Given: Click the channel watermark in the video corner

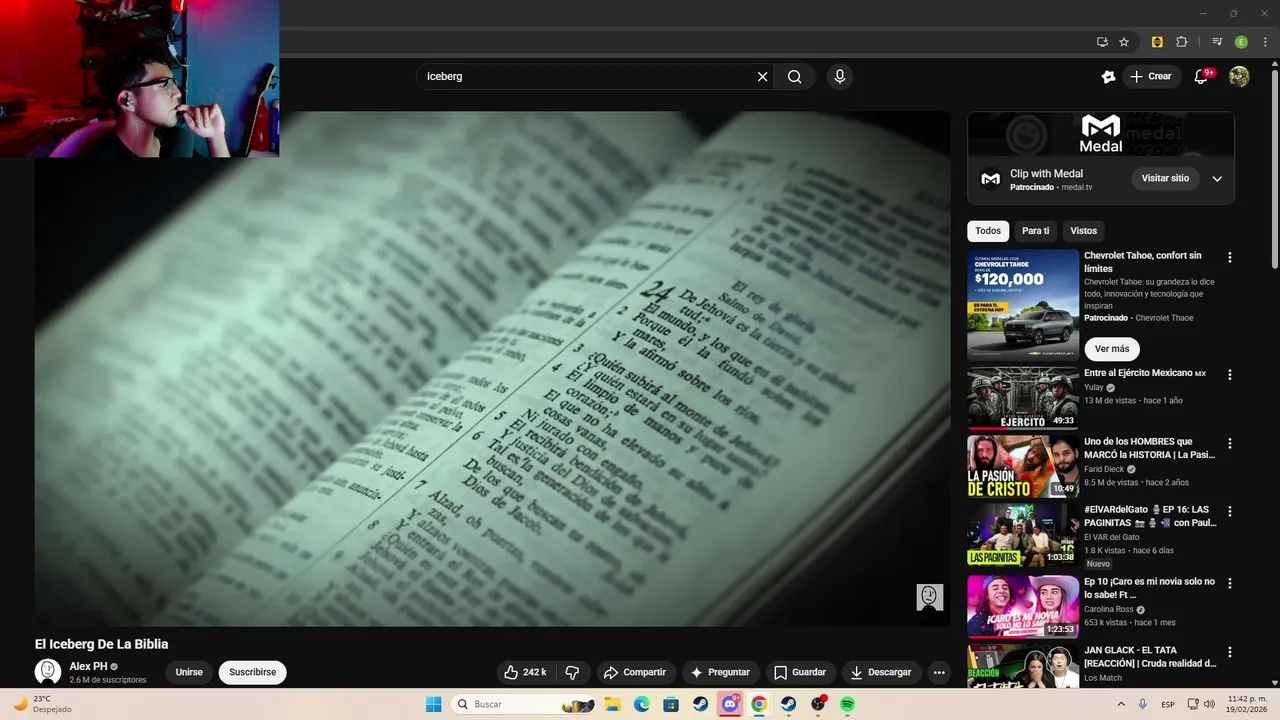Looking at the screenshot, I should pyautogui.click(x=930, y=597).
